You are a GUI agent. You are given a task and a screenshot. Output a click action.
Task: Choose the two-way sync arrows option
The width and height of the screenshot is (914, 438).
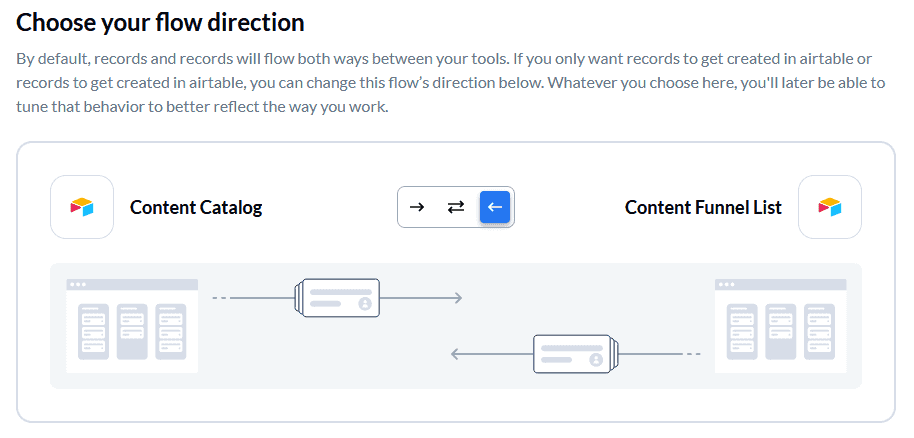[456, 207]
